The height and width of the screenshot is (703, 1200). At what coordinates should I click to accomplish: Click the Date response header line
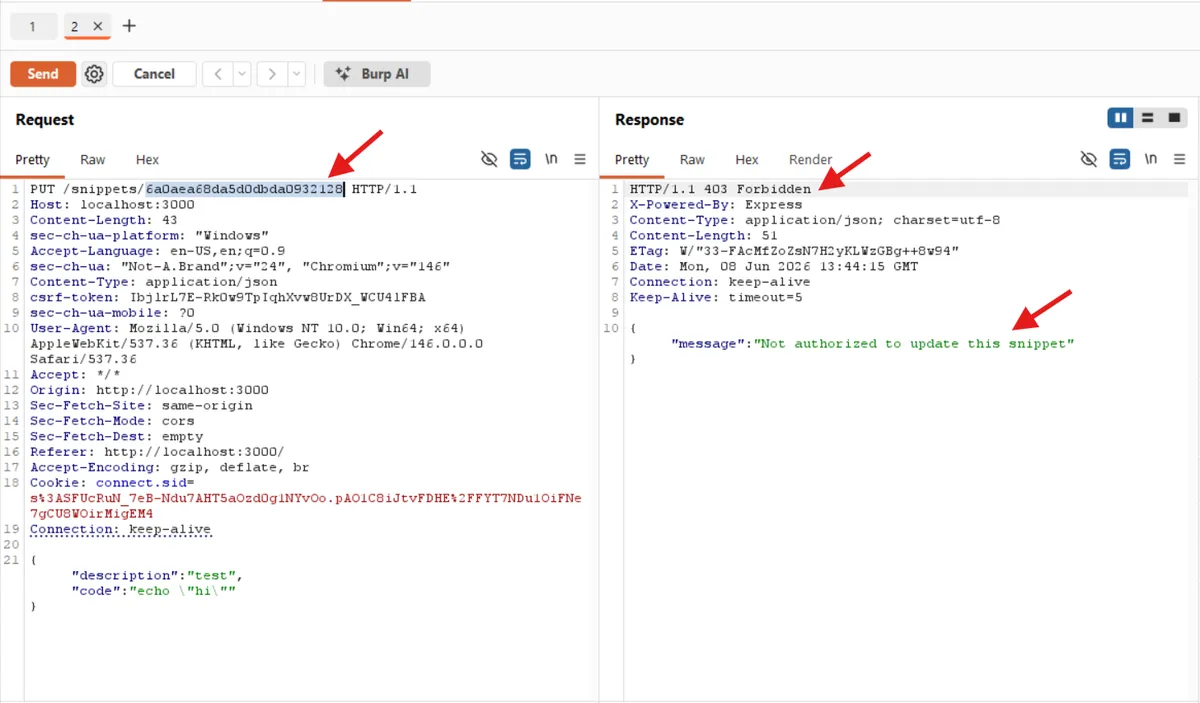click(x=773, y=266)
